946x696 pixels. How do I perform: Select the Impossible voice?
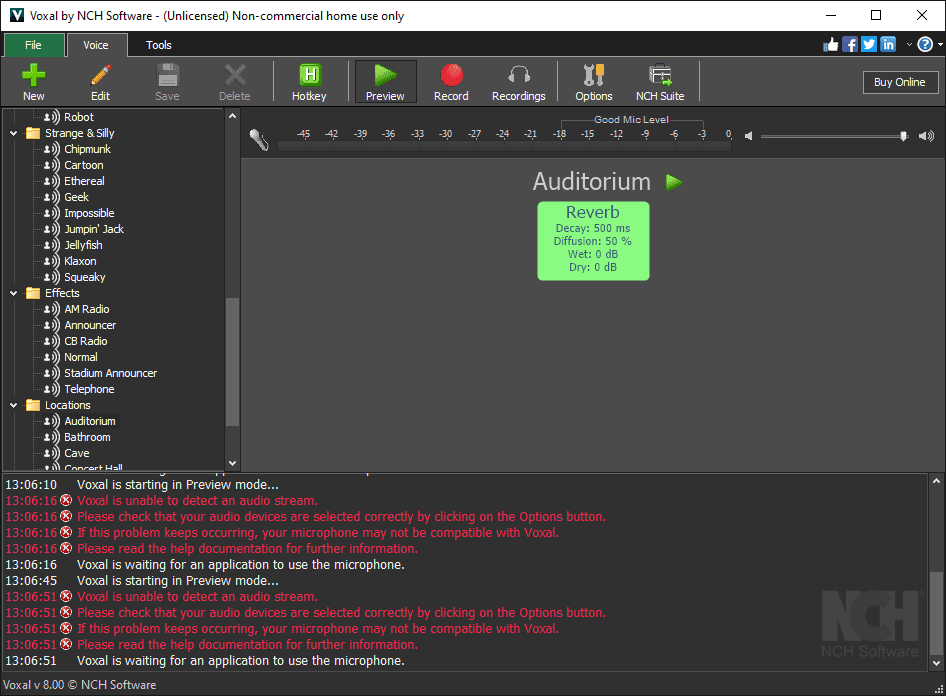(89, 213)
